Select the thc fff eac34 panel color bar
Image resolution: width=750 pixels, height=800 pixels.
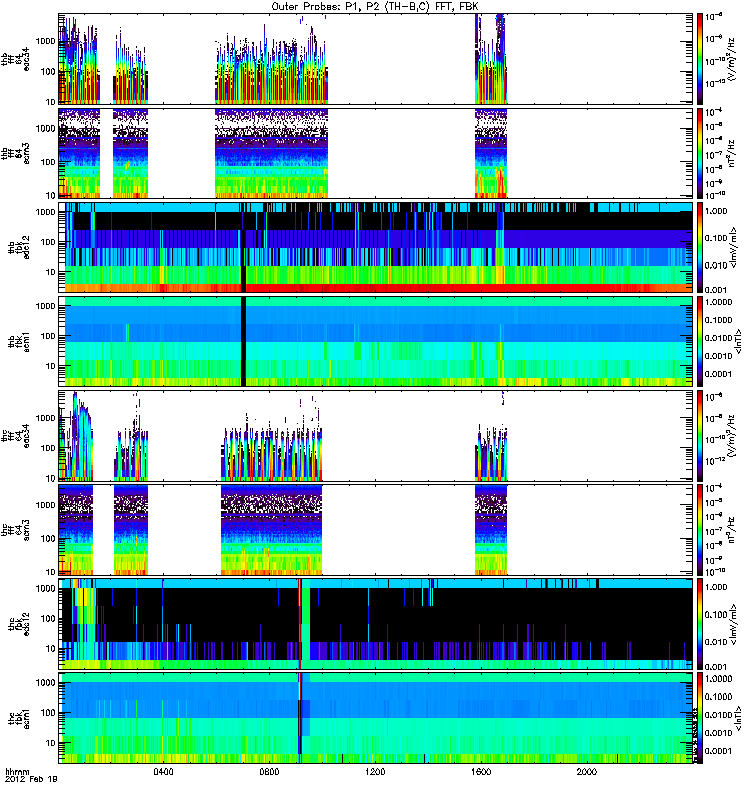click(x=699, y=436)
